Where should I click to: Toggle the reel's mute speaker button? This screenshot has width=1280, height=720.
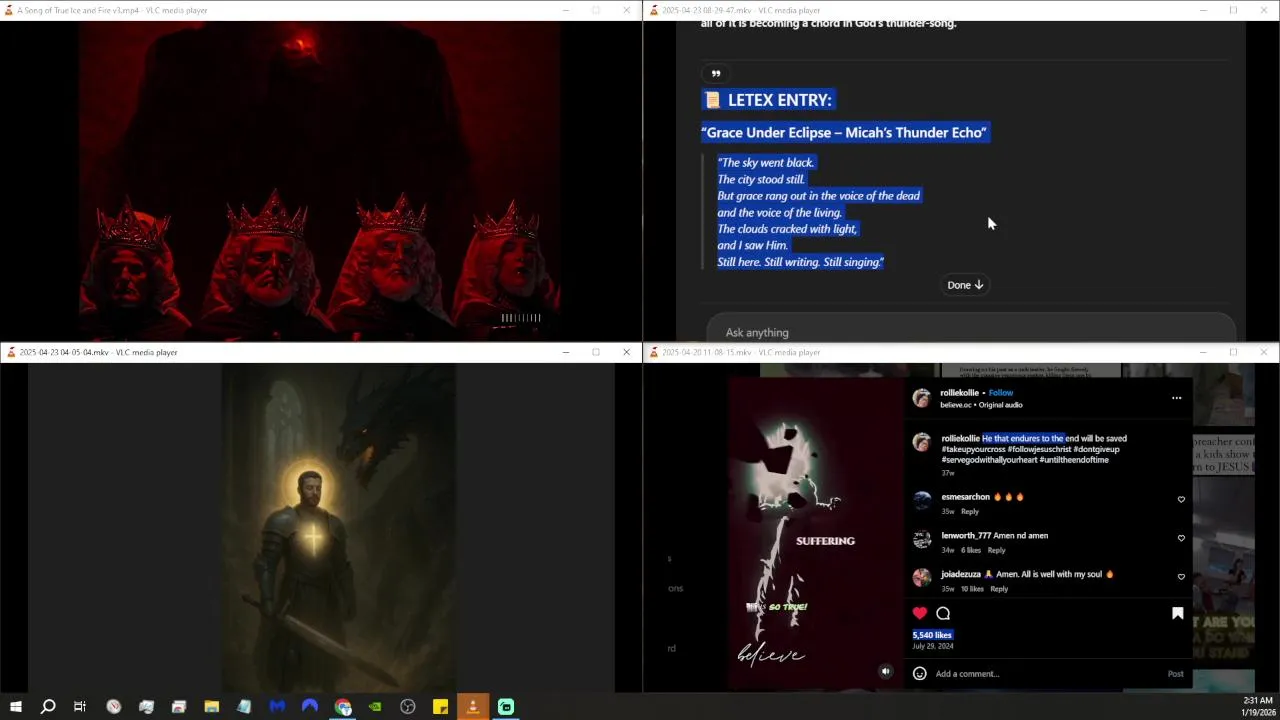[885, 672]
